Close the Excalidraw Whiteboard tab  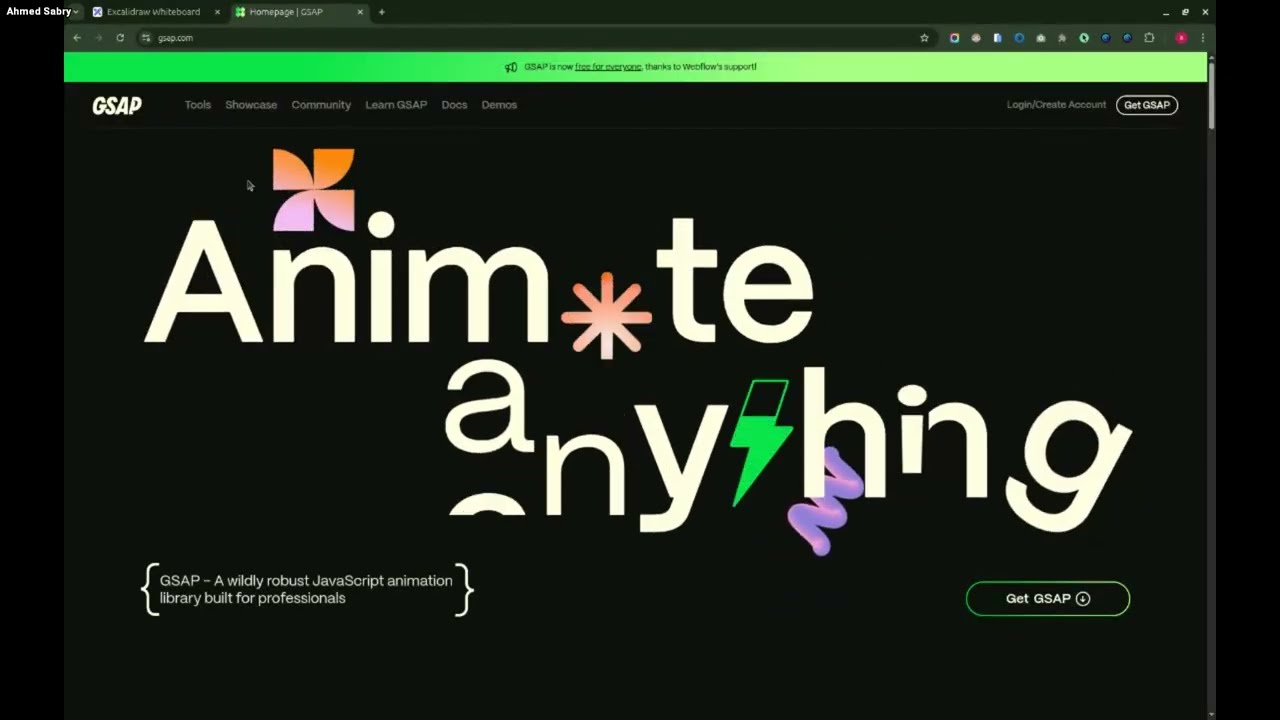217,12
